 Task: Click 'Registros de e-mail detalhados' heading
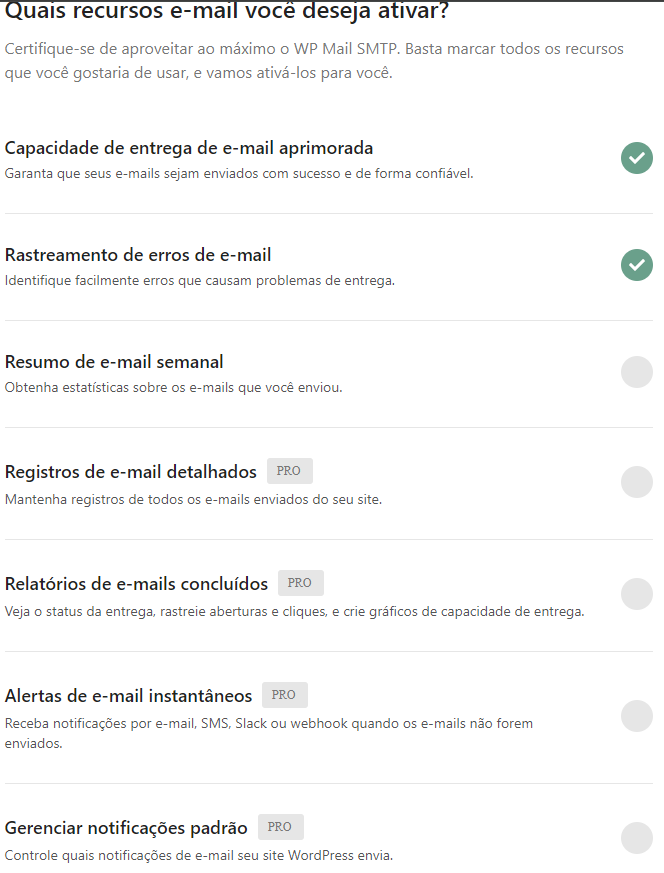click(x=131, y=472)
